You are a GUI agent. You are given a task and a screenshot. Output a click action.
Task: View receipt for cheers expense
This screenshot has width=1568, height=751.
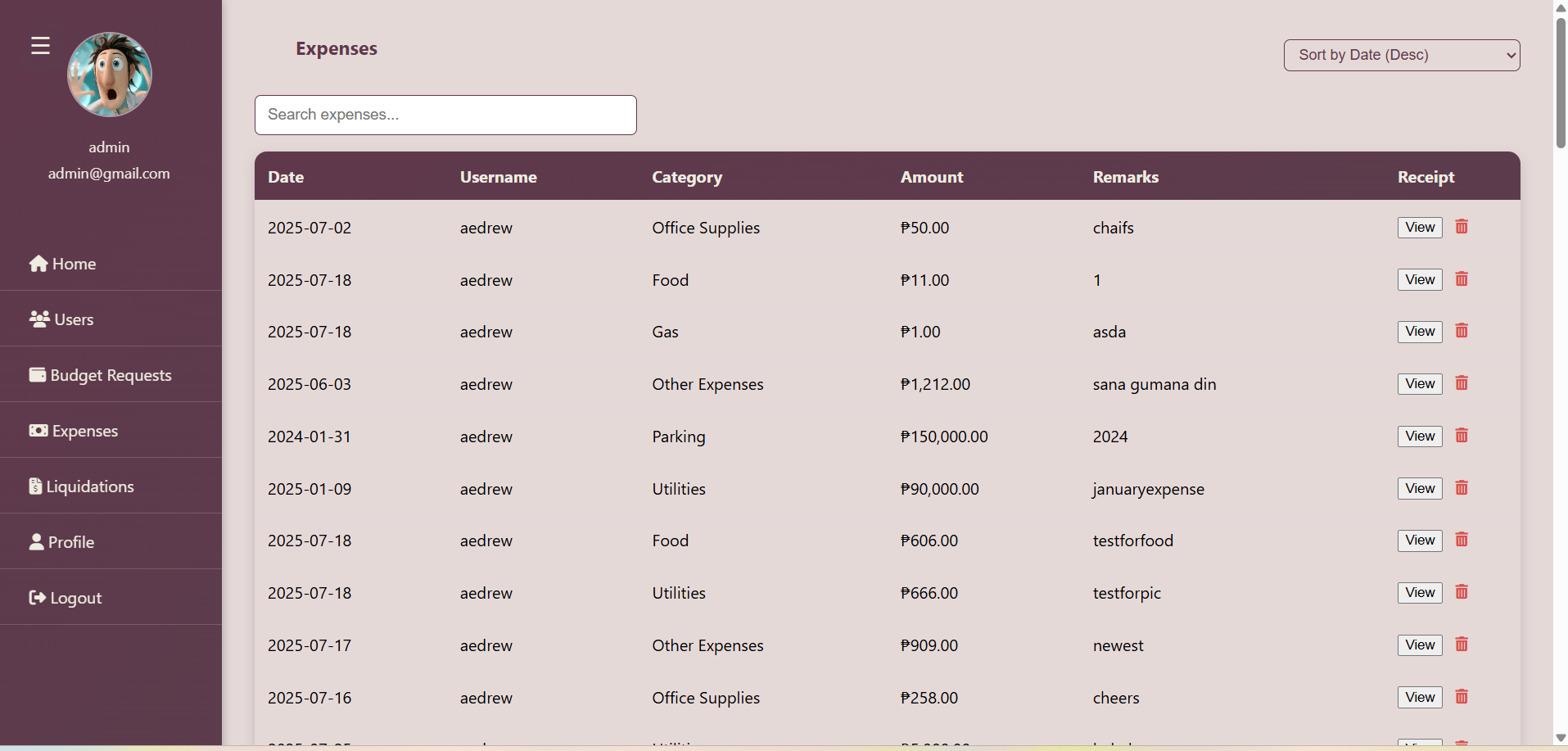(x=1420, y=698)
